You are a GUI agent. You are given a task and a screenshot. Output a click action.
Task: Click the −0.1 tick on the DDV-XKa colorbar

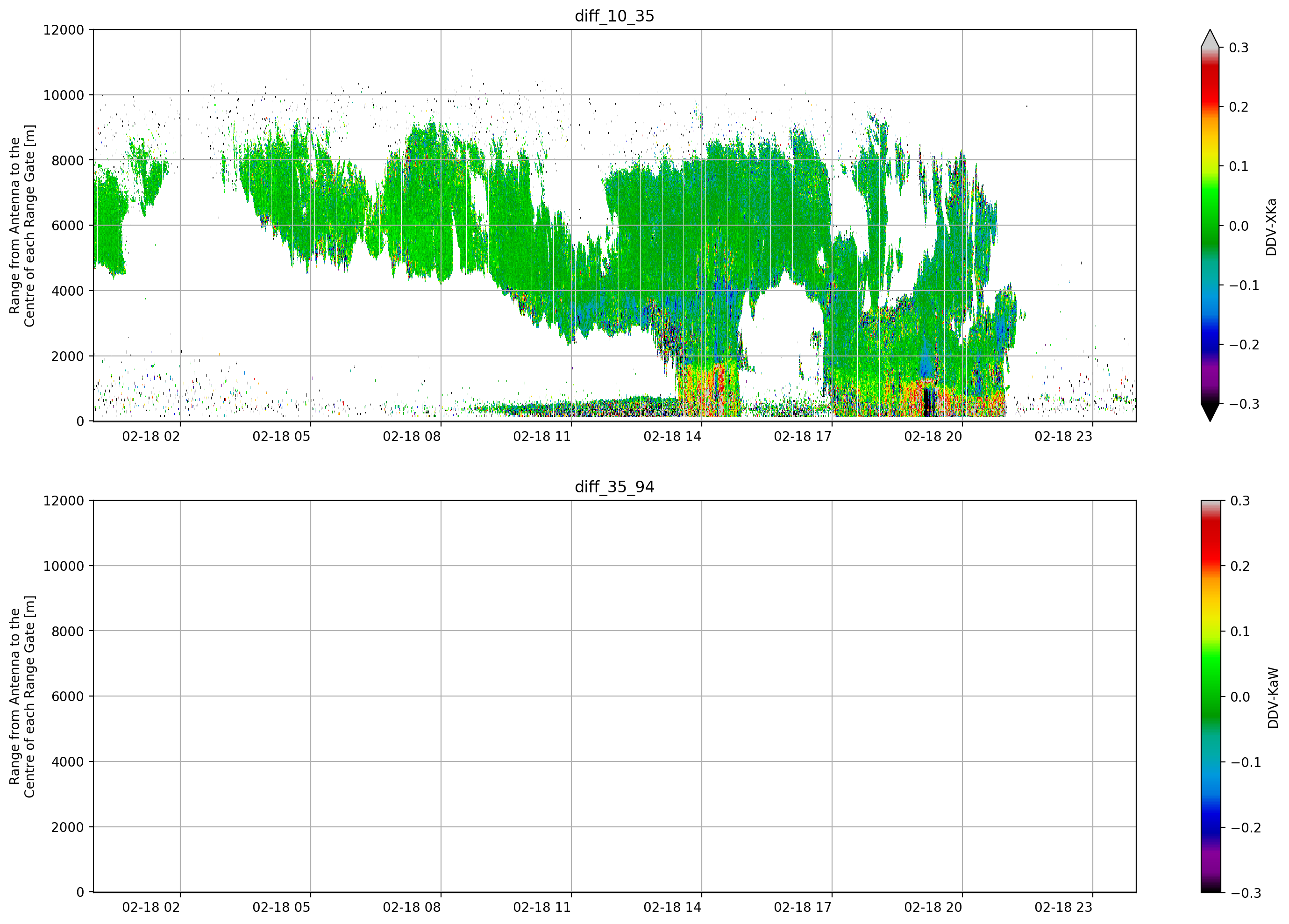click(x=1244, y=285)
